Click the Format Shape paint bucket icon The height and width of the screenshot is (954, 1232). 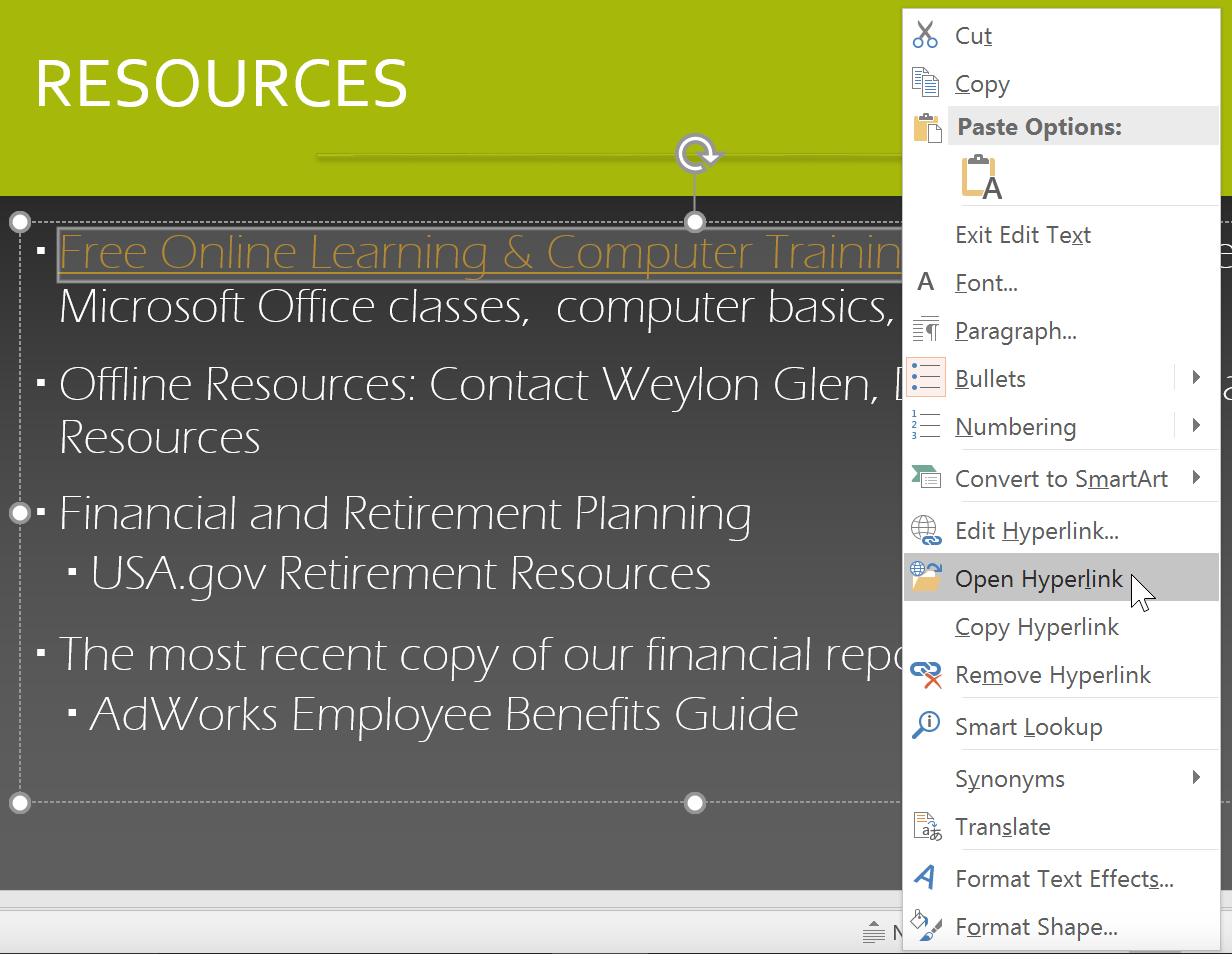pos(926,927)
